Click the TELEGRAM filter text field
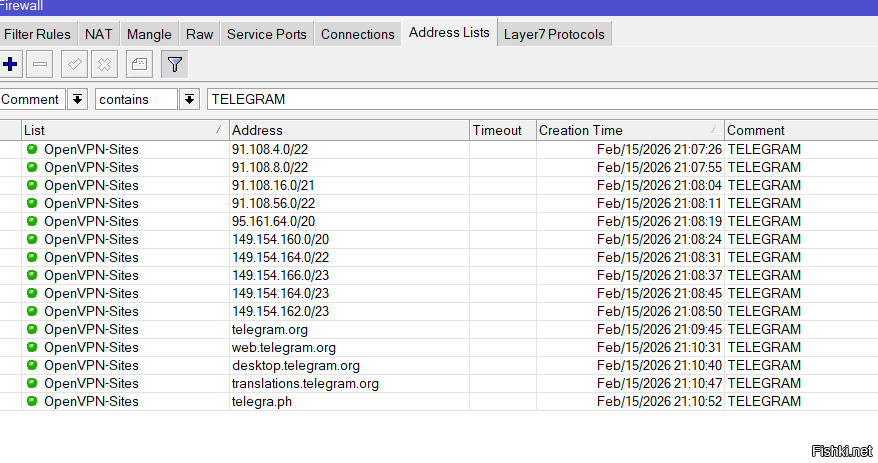The height and width of the screenshot is (463, 878). (x=540, y=99)
